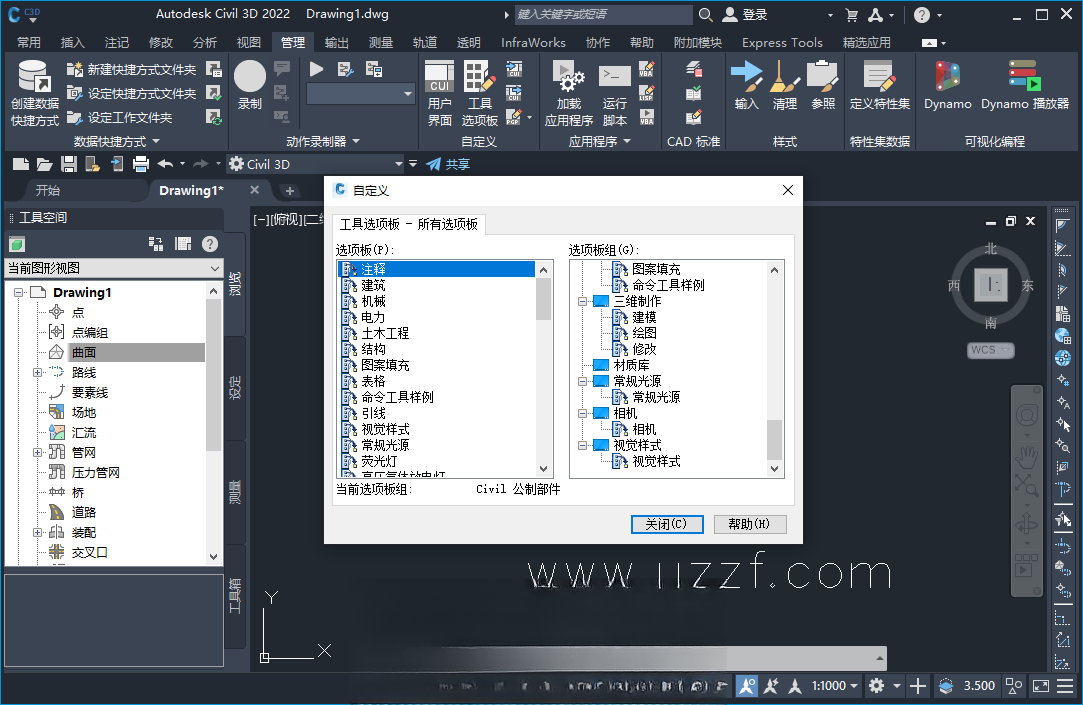Open the InfraWorks ribbon tab

(x=533, y=43)
